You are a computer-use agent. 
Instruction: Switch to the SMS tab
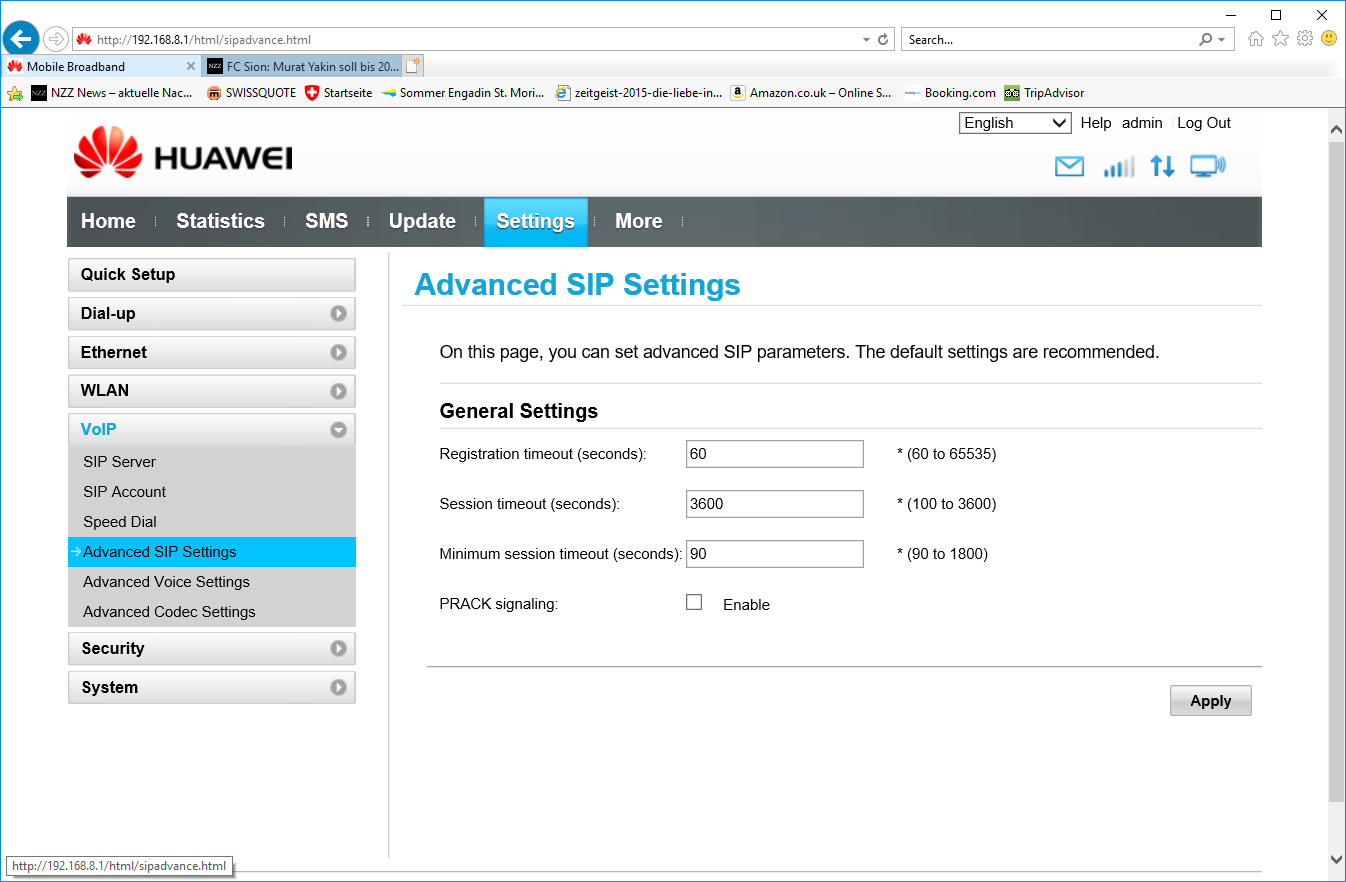pos(326,221)
